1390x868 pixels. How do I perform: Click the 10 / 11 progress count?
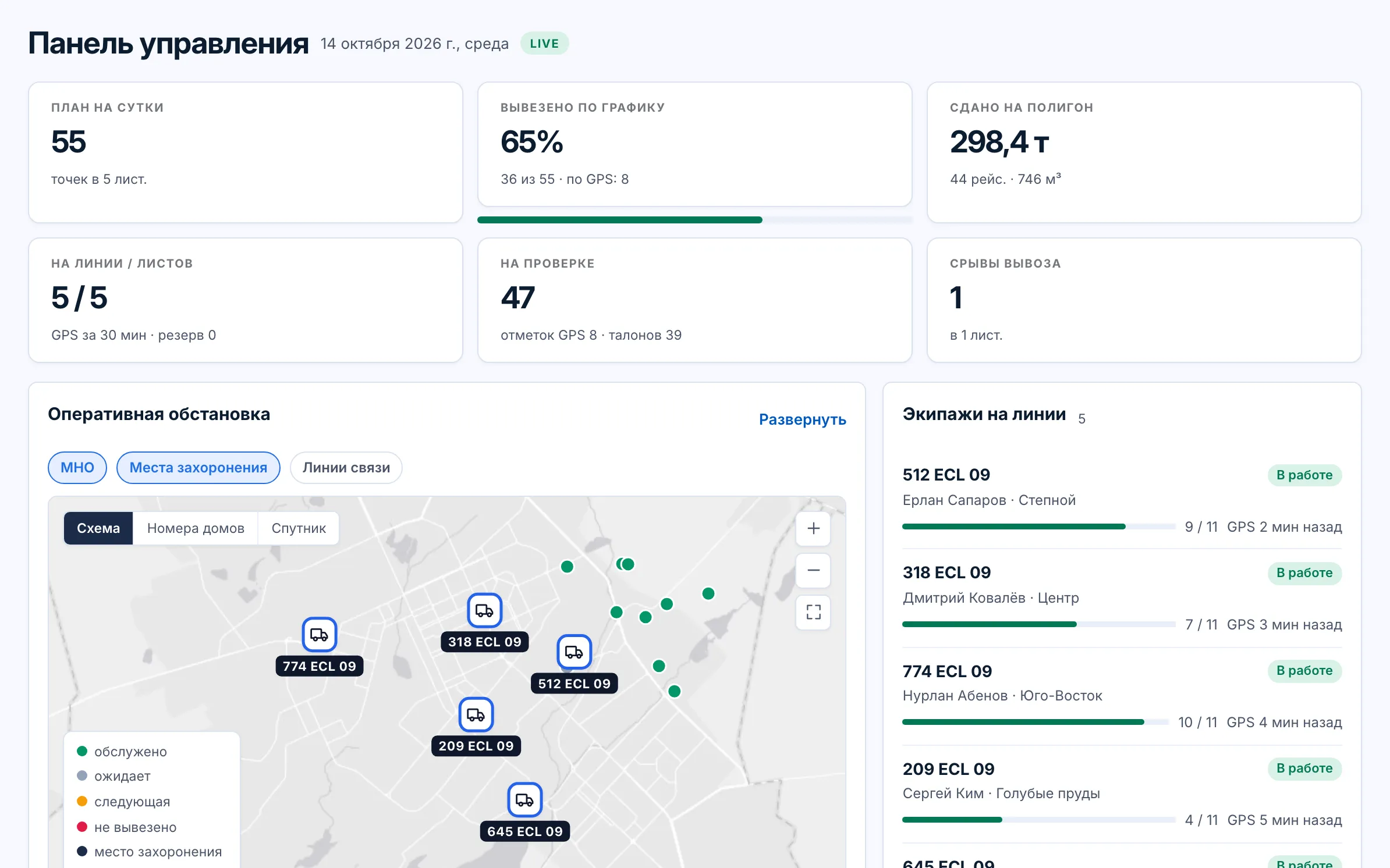tap(1197, 723)
